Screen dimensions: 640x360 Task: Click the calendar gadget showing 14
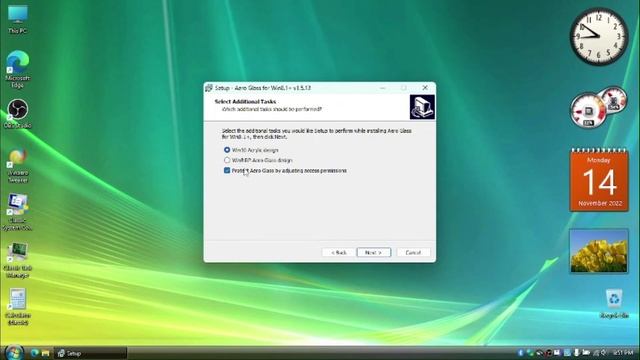pos(599,180)
